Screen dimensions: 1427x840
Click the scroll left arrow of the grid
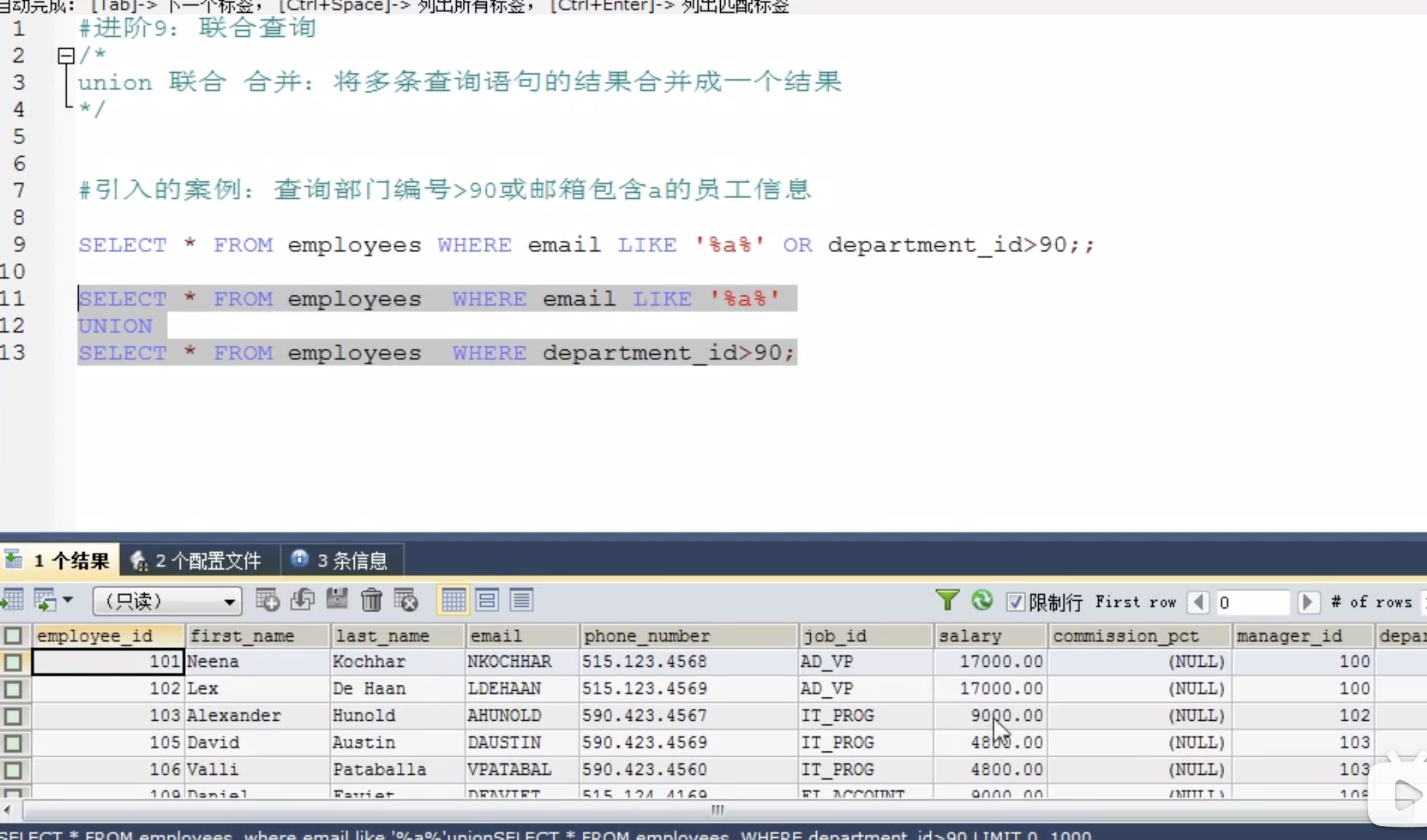(x=7, y=811)
